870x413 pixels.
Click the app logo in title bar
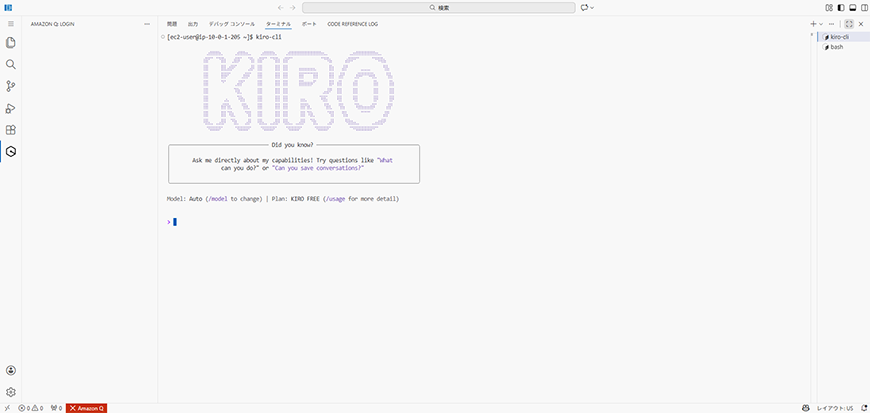tap(8, 8)
